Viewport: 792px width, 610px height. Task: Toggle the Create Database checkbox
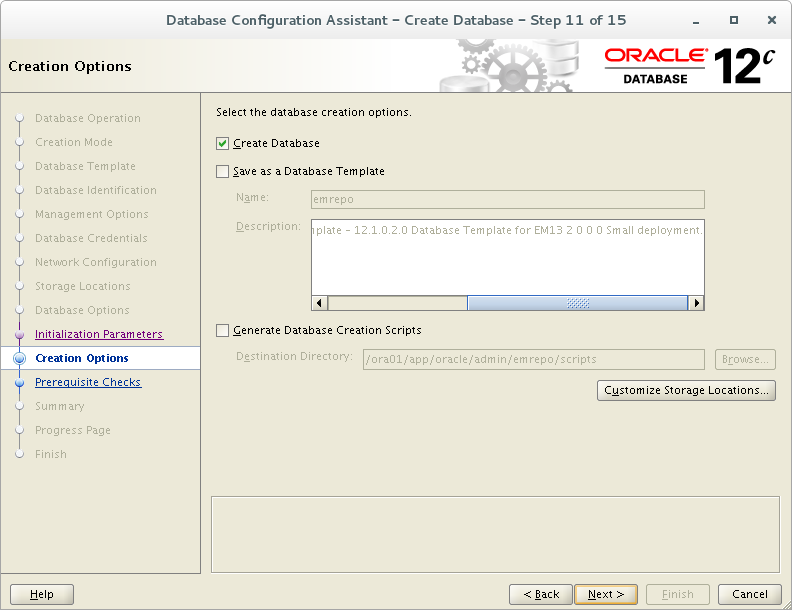pos(222,143)
